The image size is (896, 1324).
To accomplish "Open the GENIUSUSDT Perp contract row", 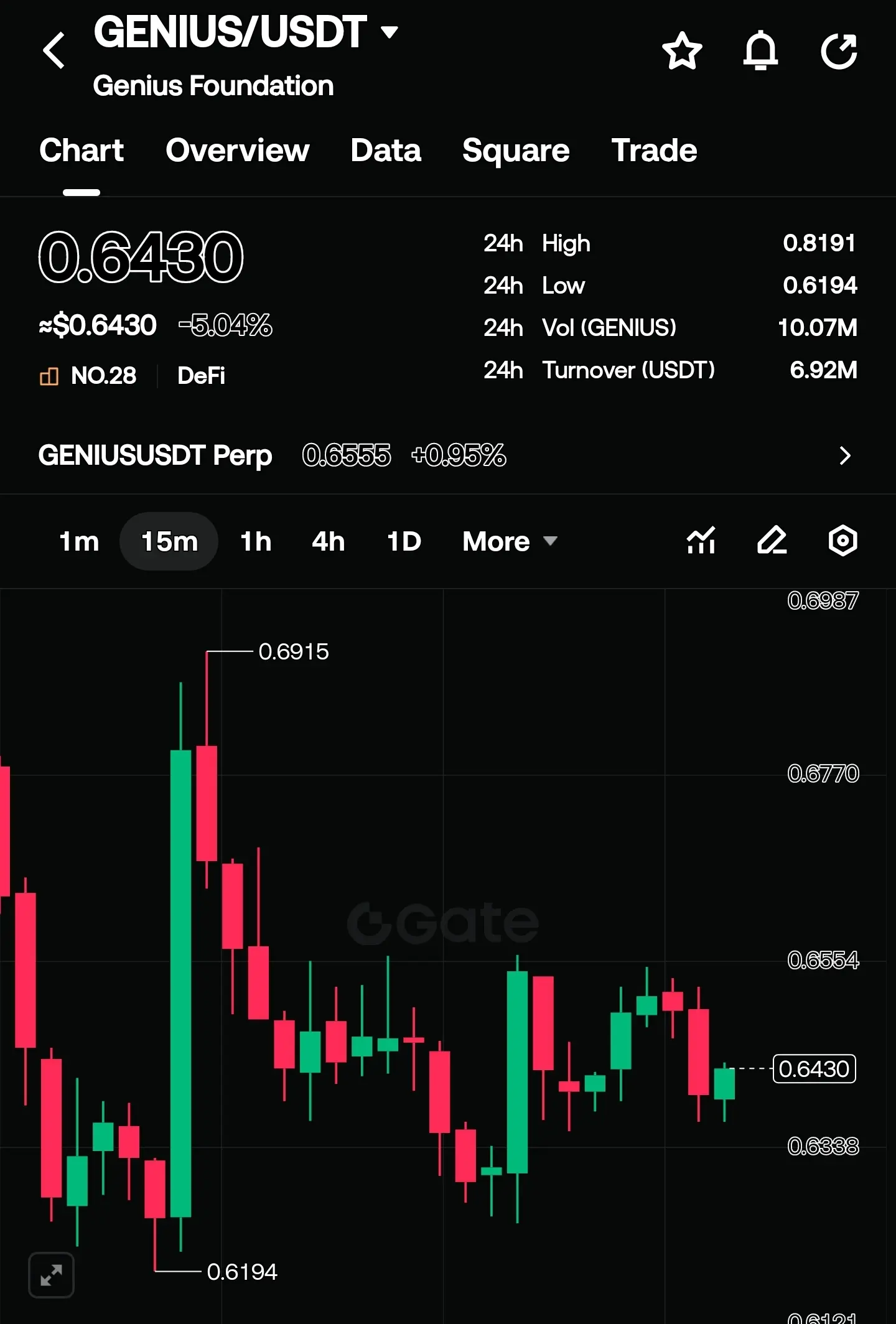I will pyautogui.click(x=448, y=455).
